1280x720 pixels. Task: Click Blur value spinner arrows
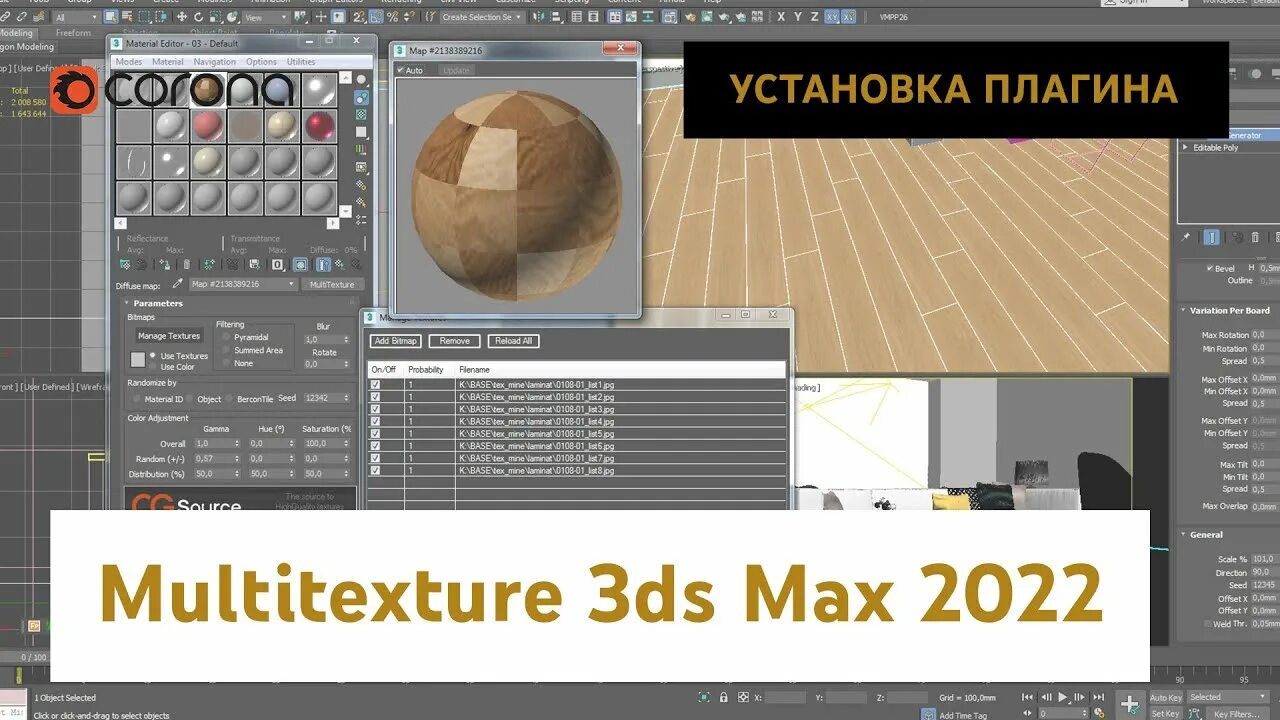[x=346, y=340]
